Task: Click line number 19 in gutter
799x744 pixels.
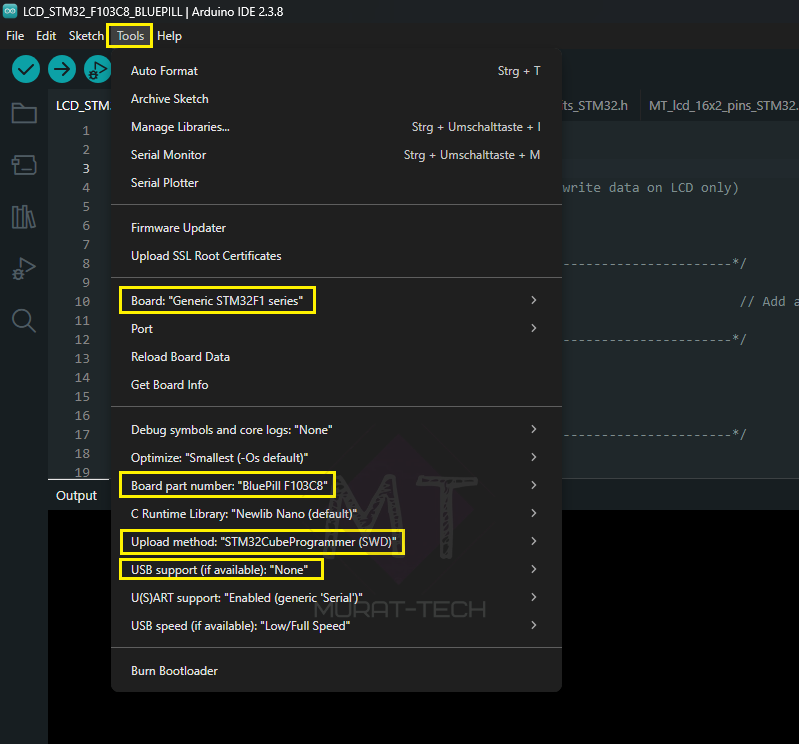Action: 82,472
